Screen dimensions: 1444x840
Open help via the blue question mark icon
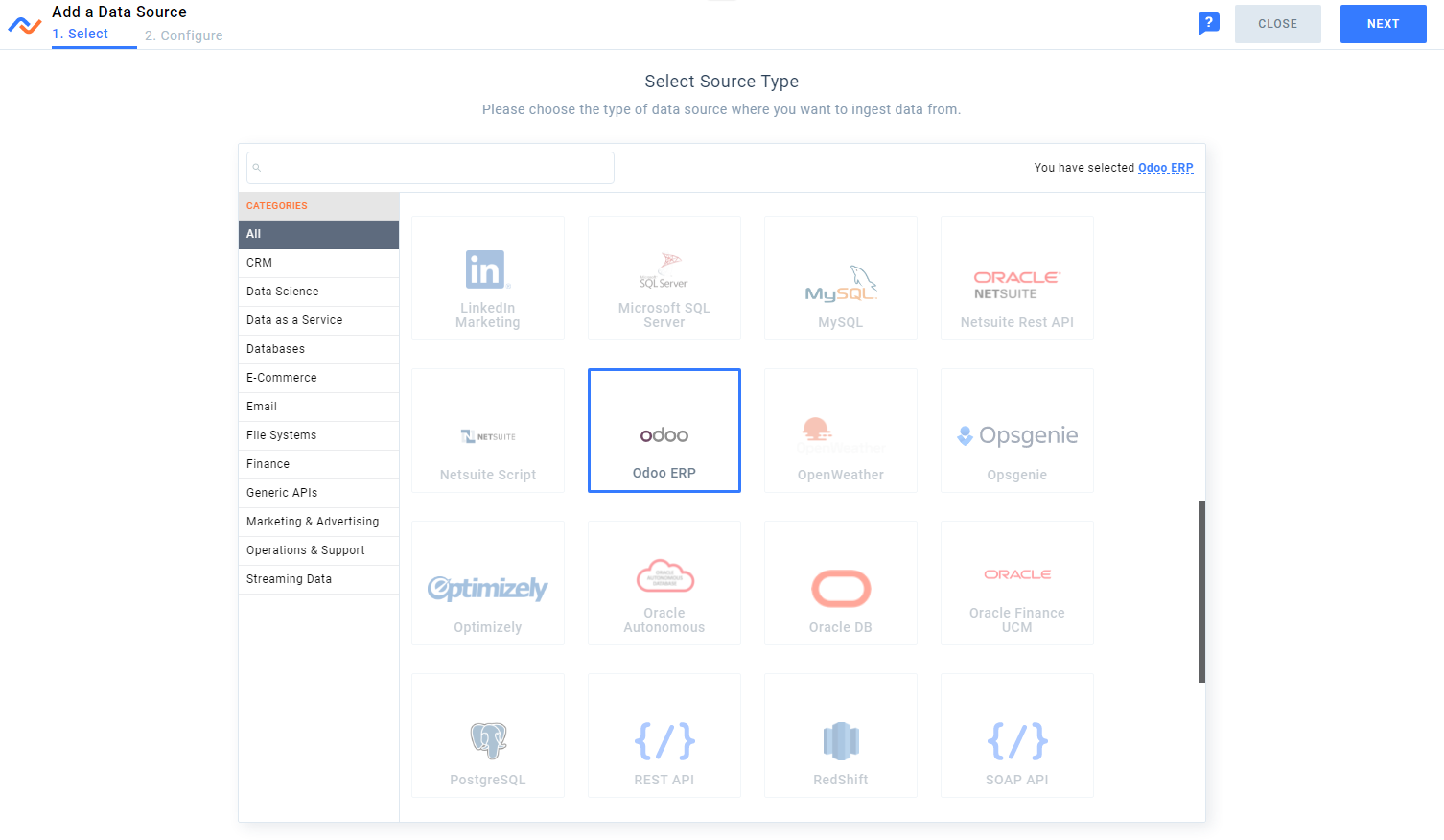point(1209,23)
